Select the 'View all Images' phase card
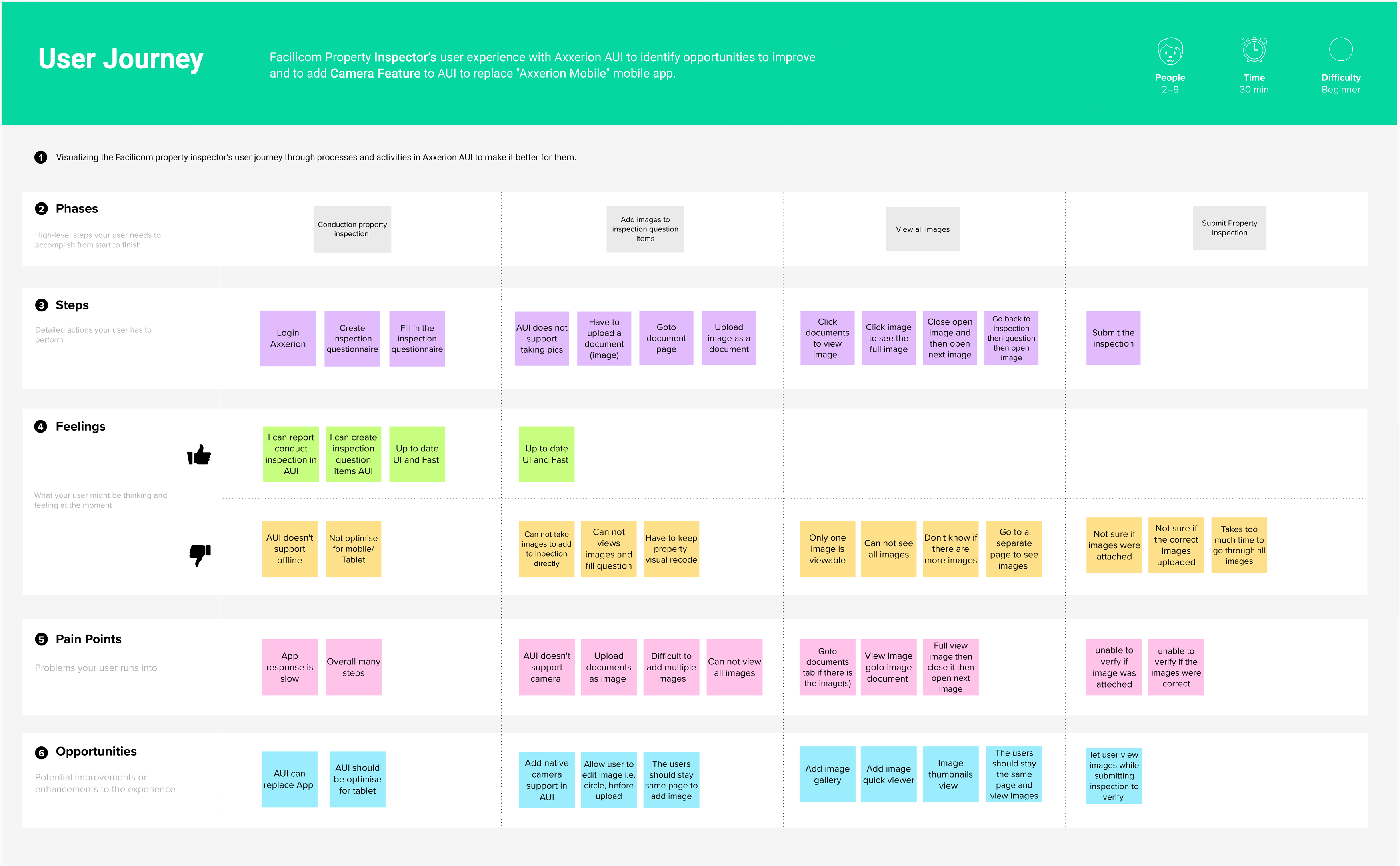 [923, 229]
